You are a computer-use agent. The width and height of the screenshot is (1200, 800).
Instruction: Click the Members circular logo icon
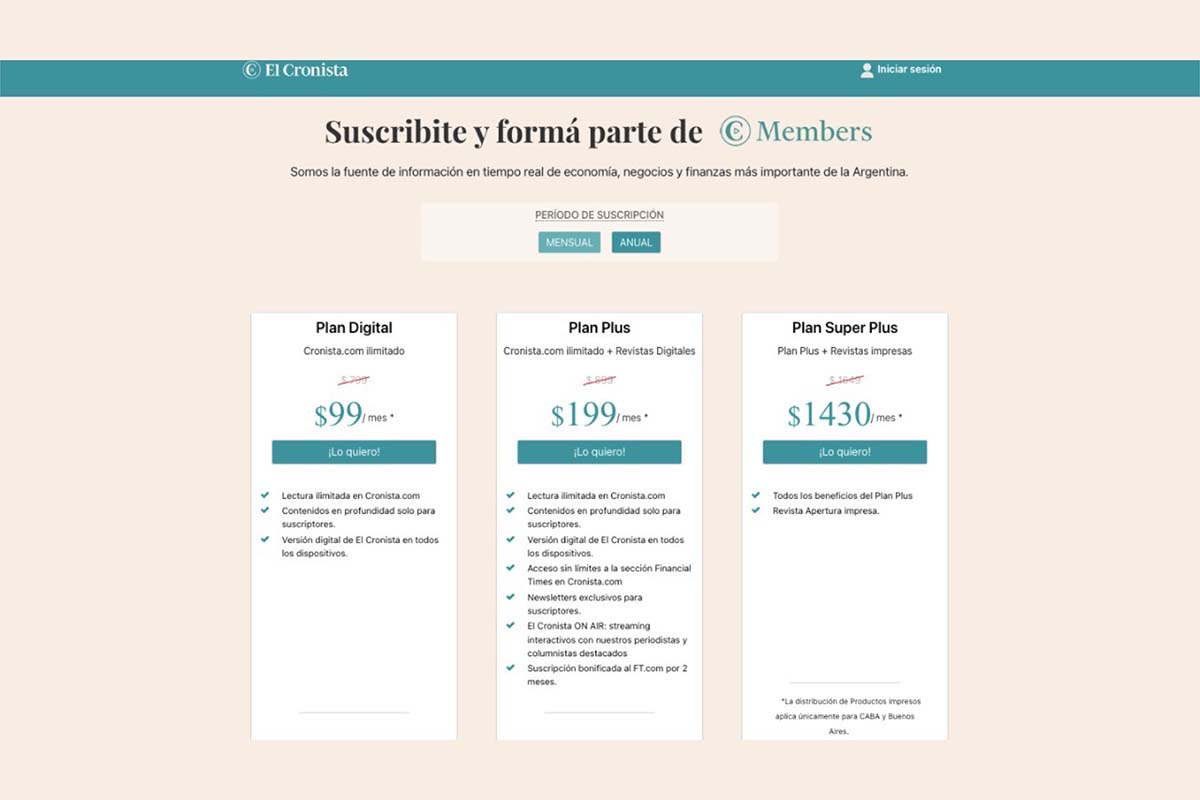pyautogui.click(x=735, y=131)
